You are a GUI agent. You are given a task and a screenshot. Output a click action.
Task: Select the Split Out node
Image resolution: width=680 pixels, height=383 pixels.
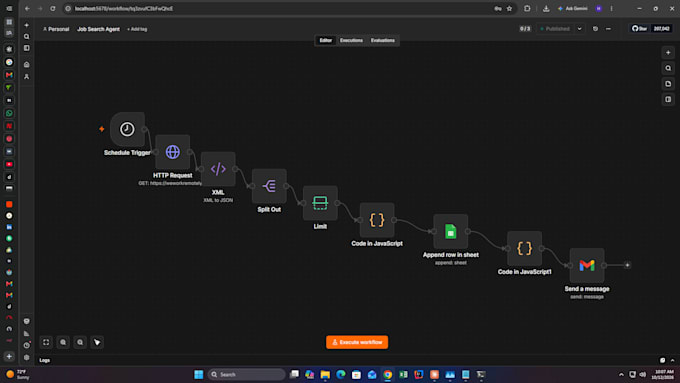coord(269,186)
